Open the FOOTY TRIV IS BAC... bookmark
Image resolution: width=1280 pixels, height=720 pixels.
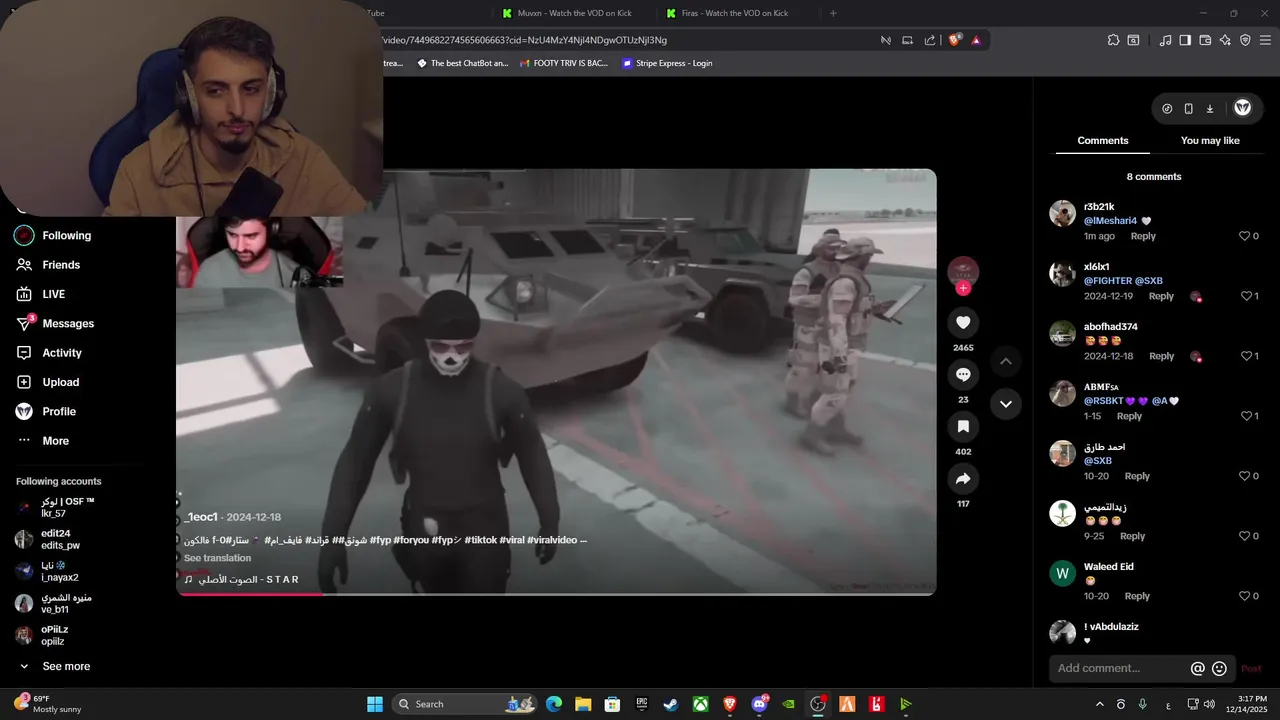(x=562, y=63)
